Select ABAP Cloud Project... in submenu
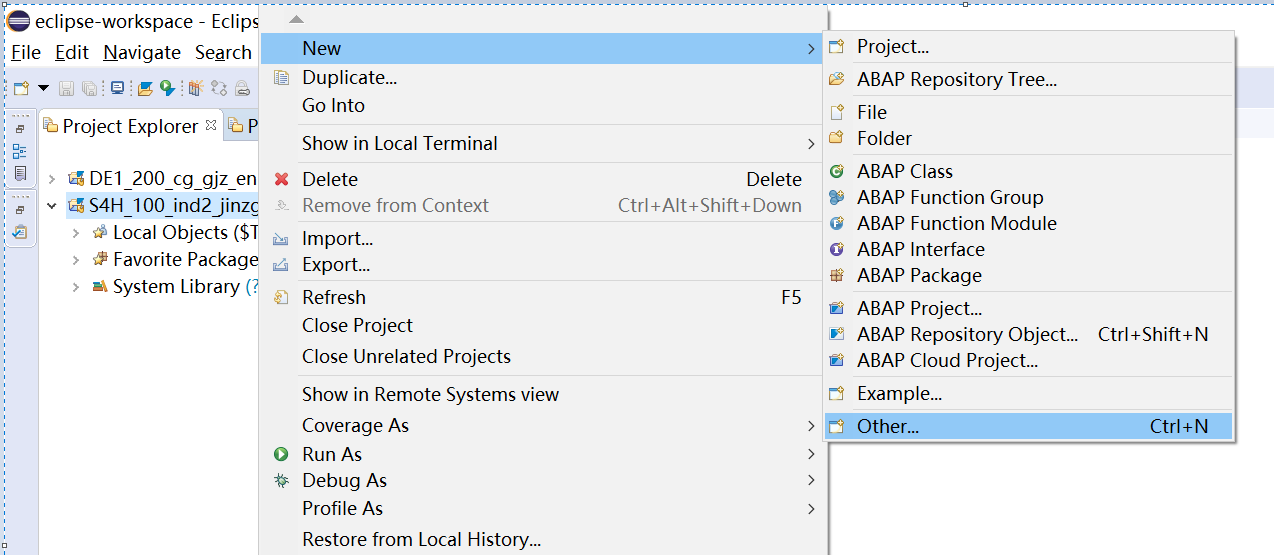The height and width of the screenshot is (555, 1274). [1028, 360]
